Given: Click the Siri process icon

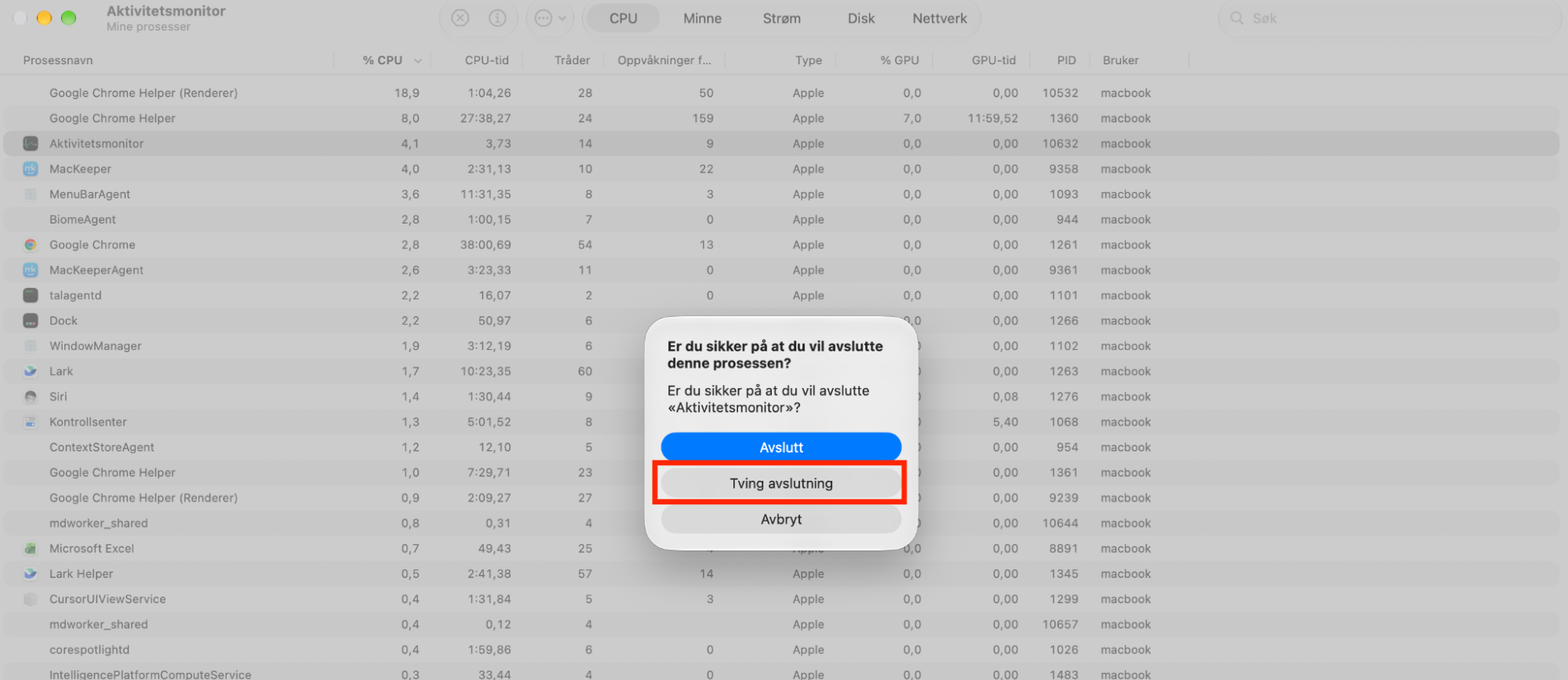Looking at the screenshot, I should click(x=31, y=397).
